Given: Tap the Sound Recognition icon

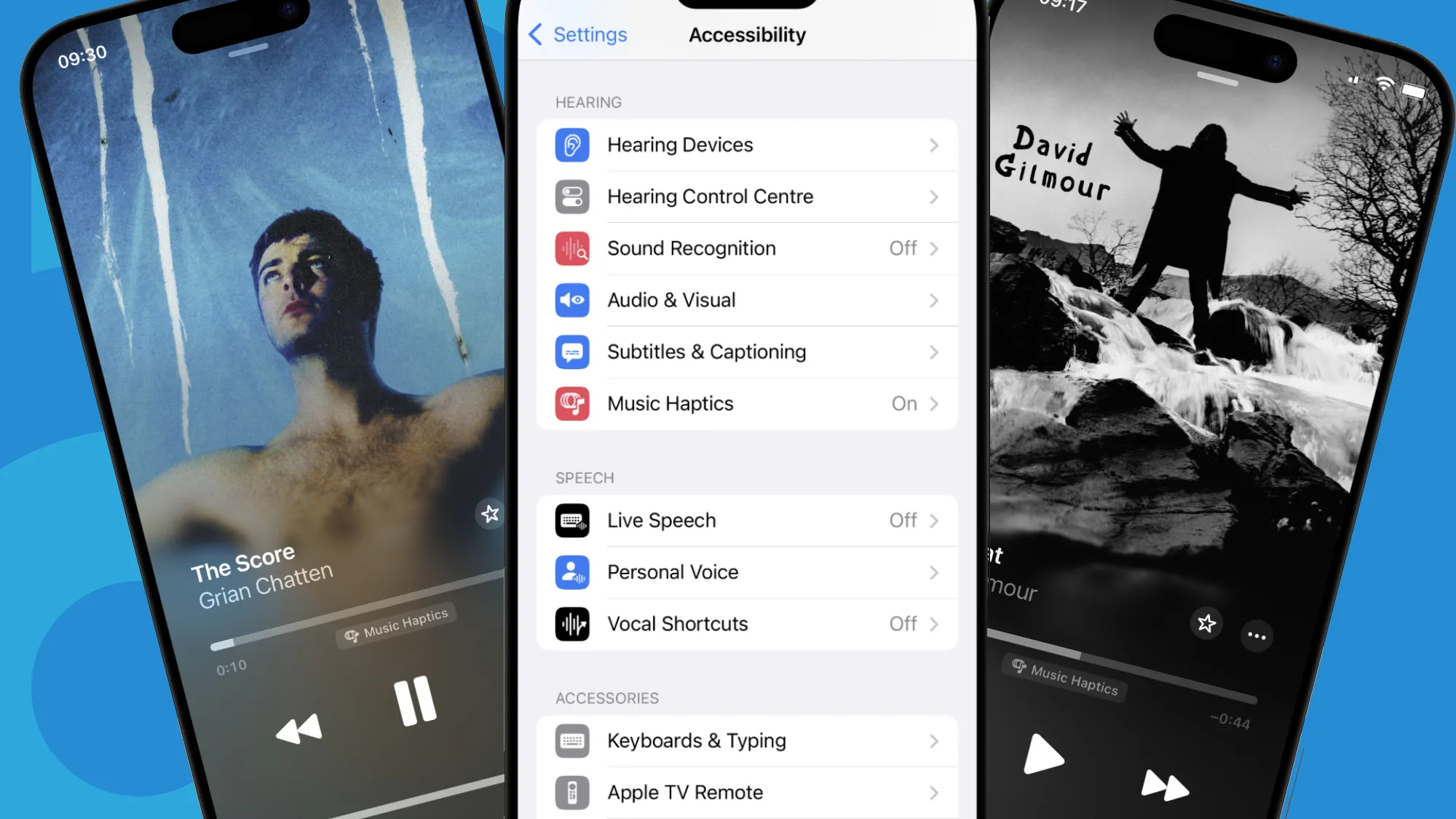Looking at the screenshot, I should (571, 248).
